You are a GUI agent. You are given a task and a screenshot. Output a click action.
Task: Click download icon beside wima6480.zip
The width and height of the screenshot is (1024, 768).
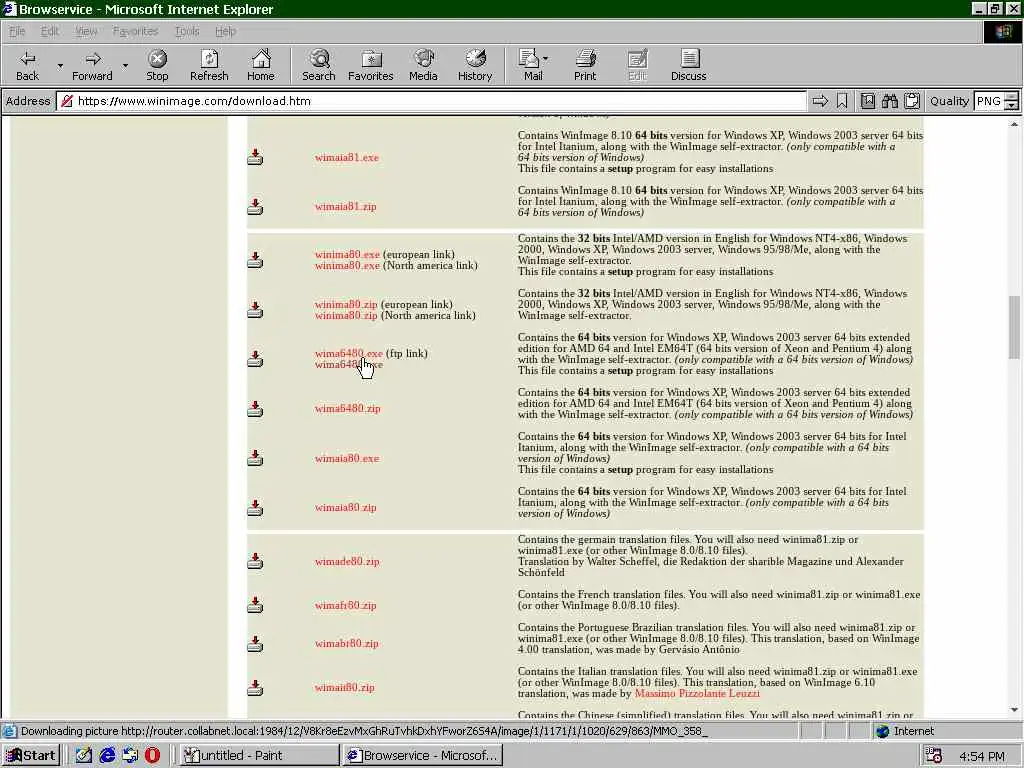[x=255, y=408]
